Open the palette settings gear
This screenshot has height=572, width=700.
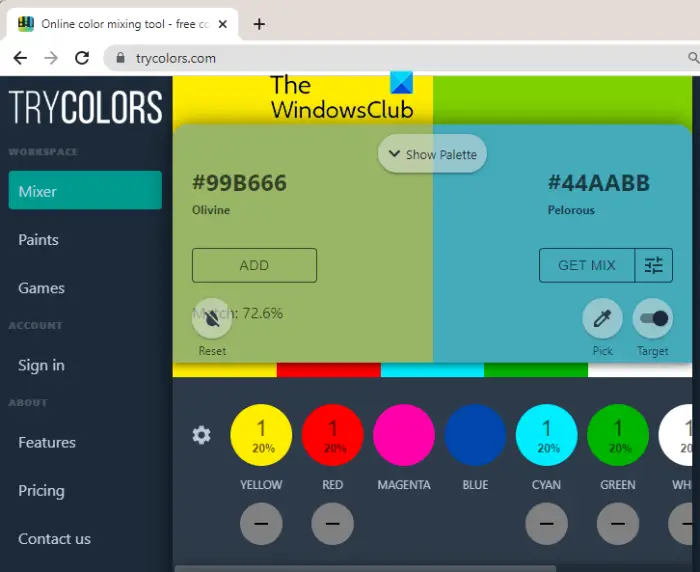point(201,435)
